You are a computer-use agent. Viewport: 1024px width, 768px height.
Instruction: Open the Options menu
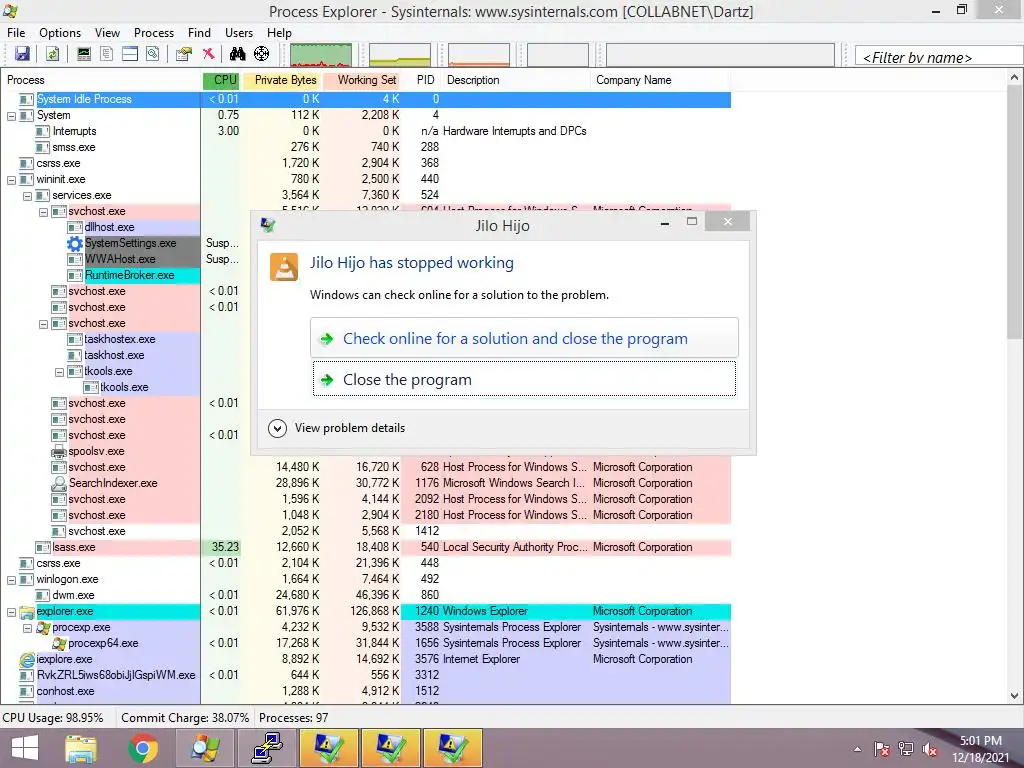pos(60,33)
